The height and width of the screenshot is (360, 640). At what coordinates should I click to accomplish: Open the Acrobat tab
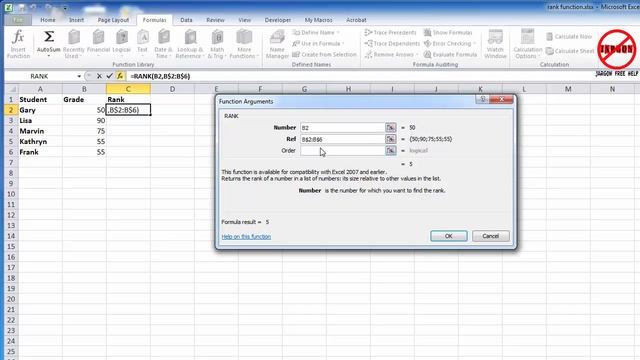point(356,20)
